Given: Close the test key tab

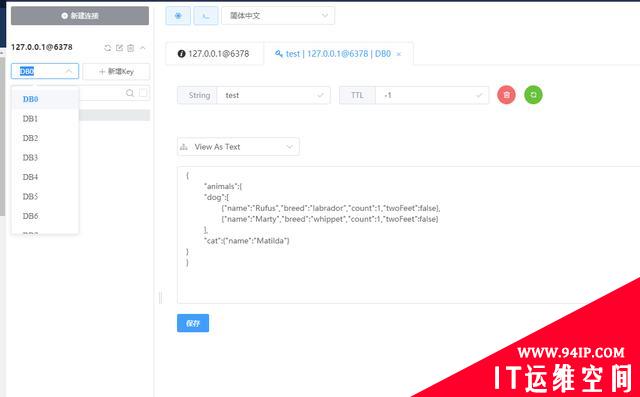Looking at the screenshot, I should [x=399, y=54].
